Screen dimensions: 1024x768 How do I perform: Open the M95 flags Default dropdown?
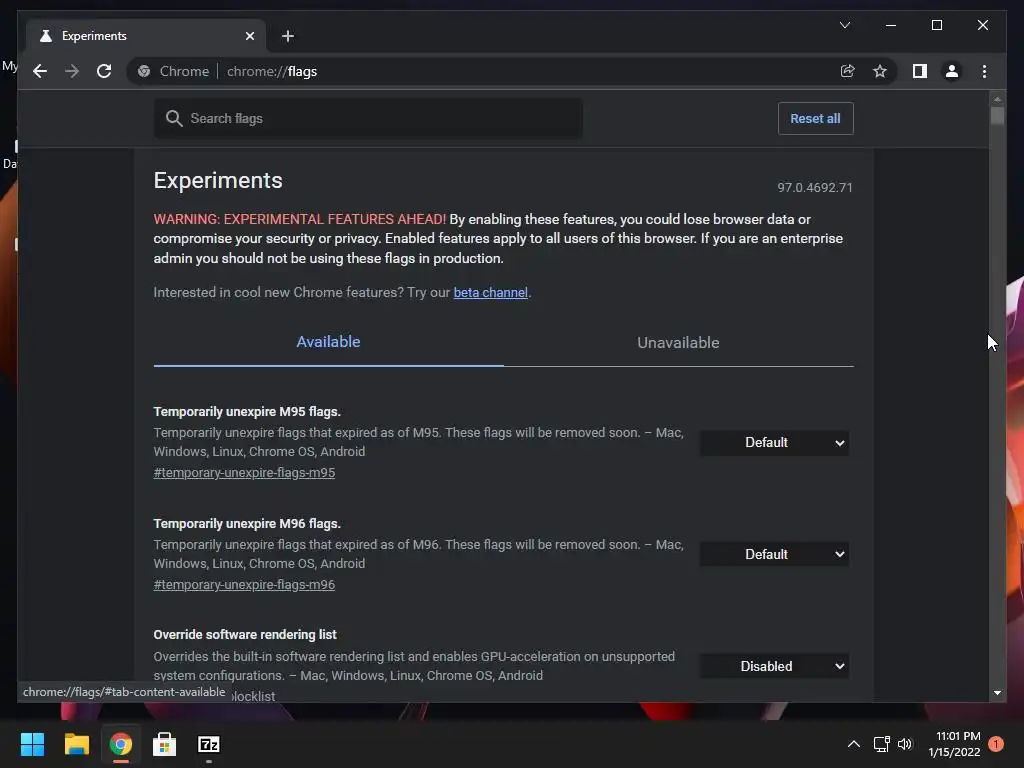click(x=774, y=443)
